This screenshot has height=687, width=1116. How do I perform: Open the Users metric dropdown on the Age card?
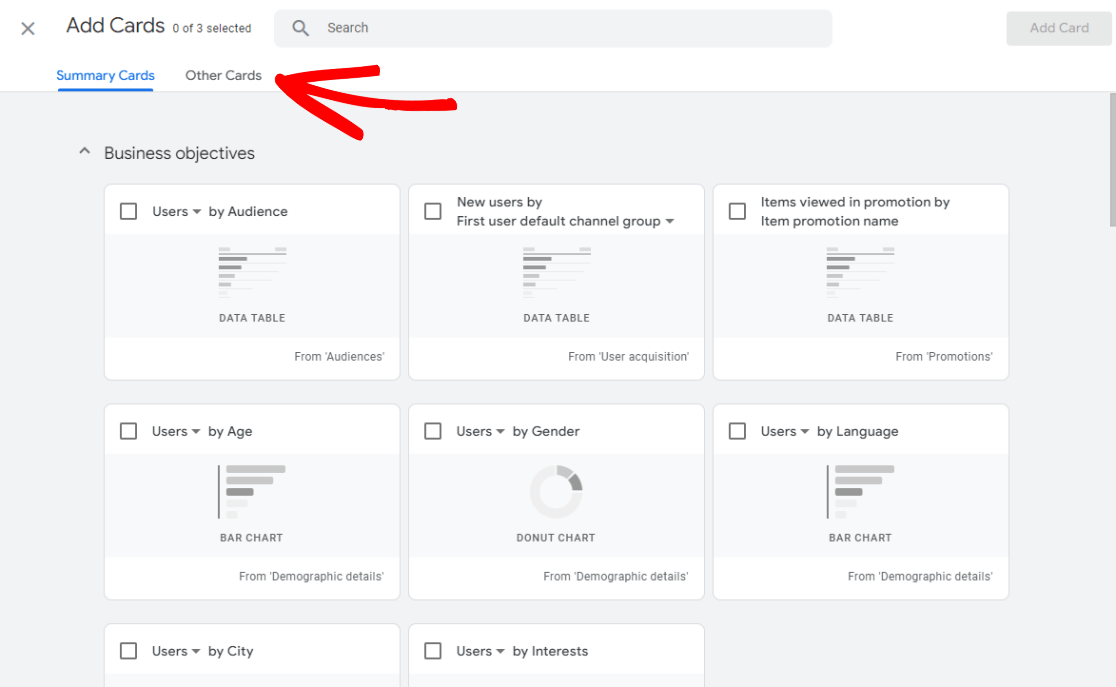pos(194,431)
